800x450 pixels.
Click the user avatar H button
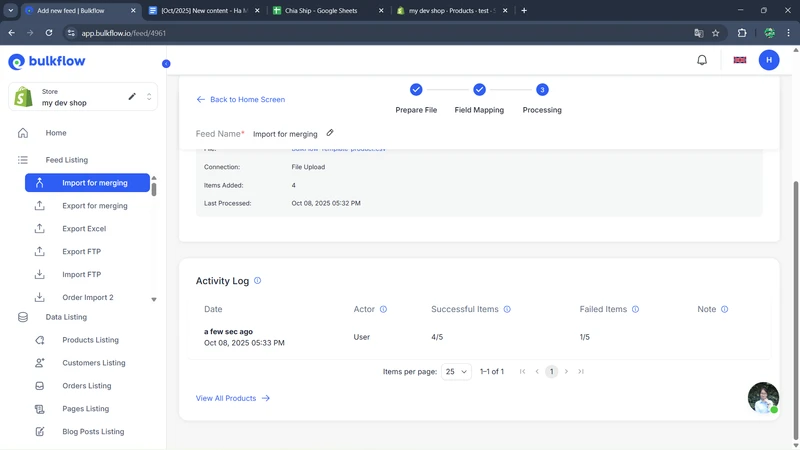[x=768, y=60]
